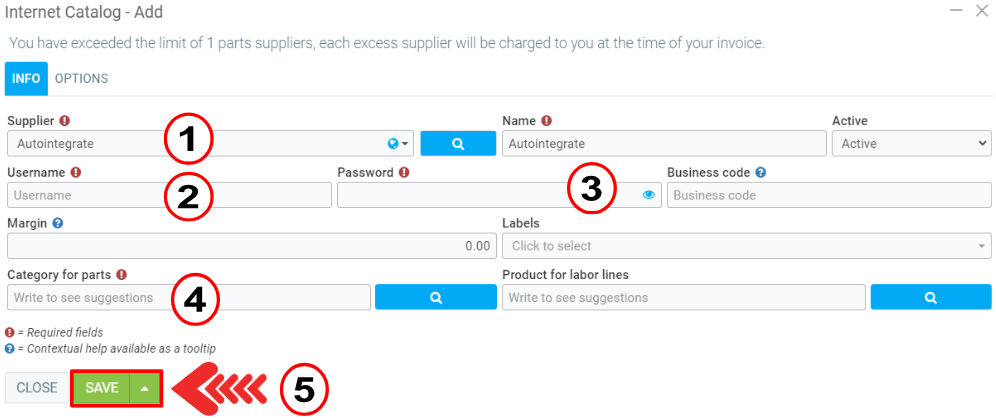The width and height of the screenshot is (996, 418).
Task: Toggle password visibility eye icon
Action: pyautogui.click(x=648, y=195)
